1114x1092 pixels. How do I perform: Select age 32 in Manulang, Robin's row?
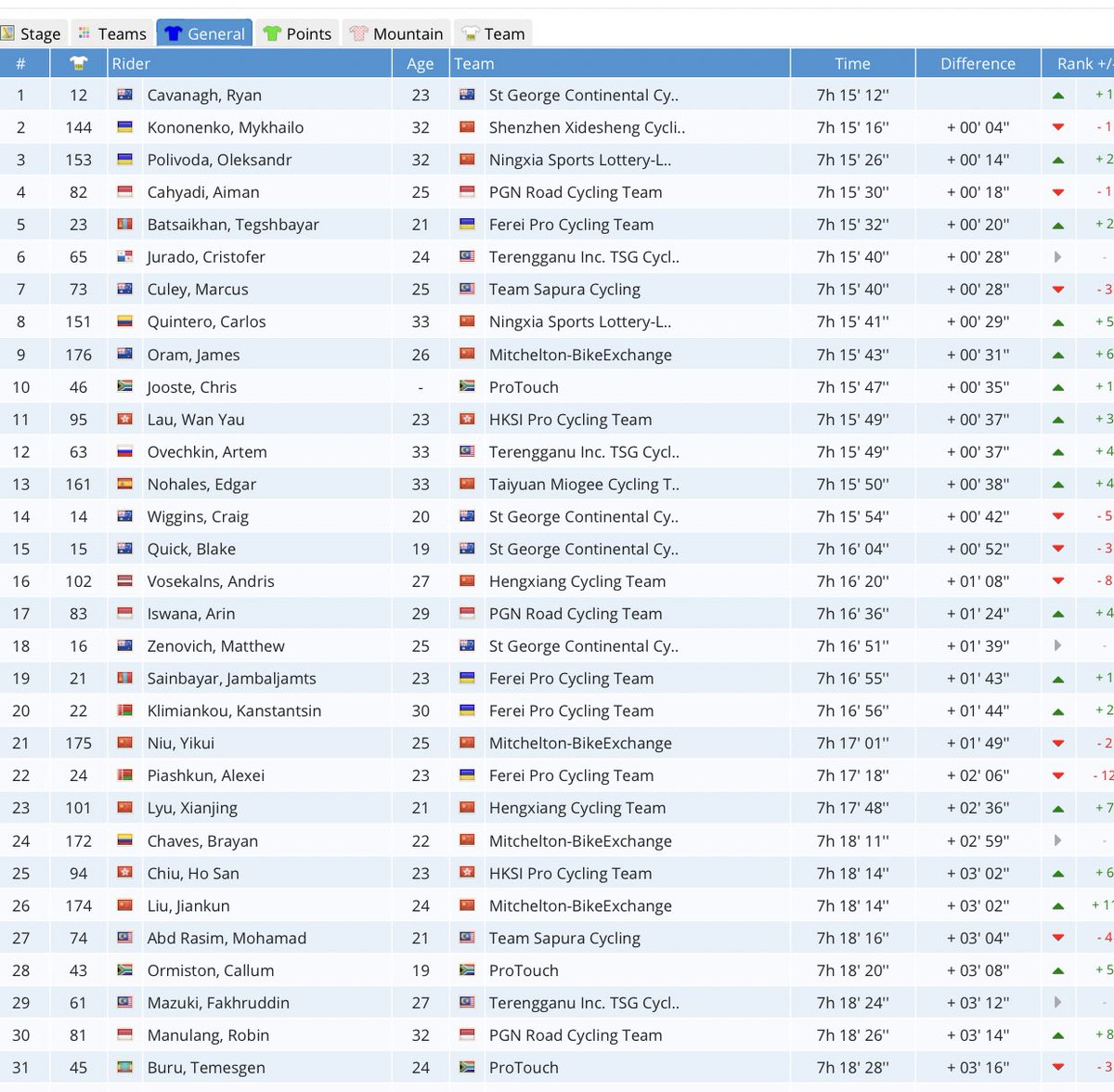click(421, 1035)
